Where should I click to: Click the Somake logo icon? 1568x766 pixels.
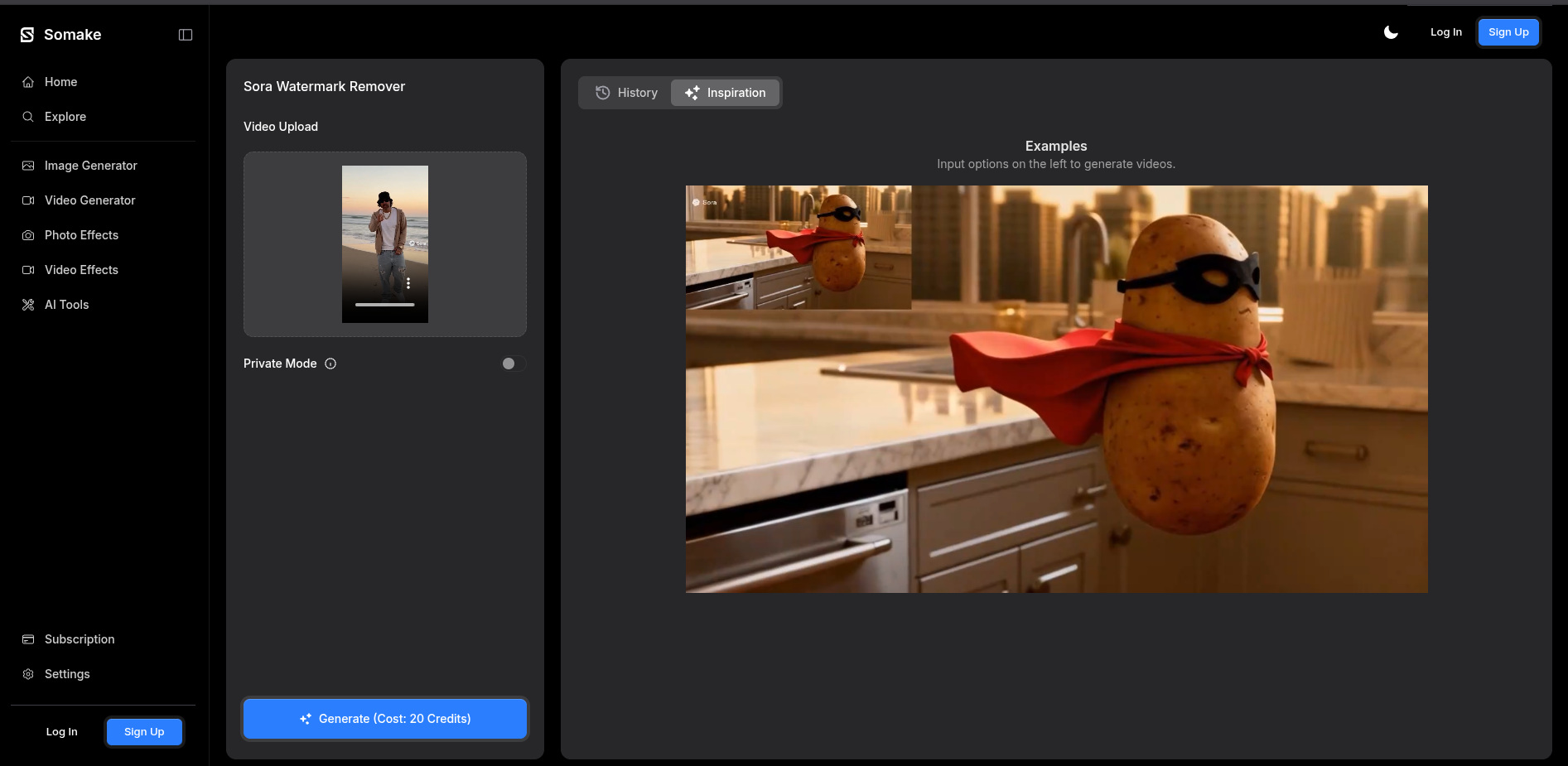pyautogui.click(x=27, y=35)
